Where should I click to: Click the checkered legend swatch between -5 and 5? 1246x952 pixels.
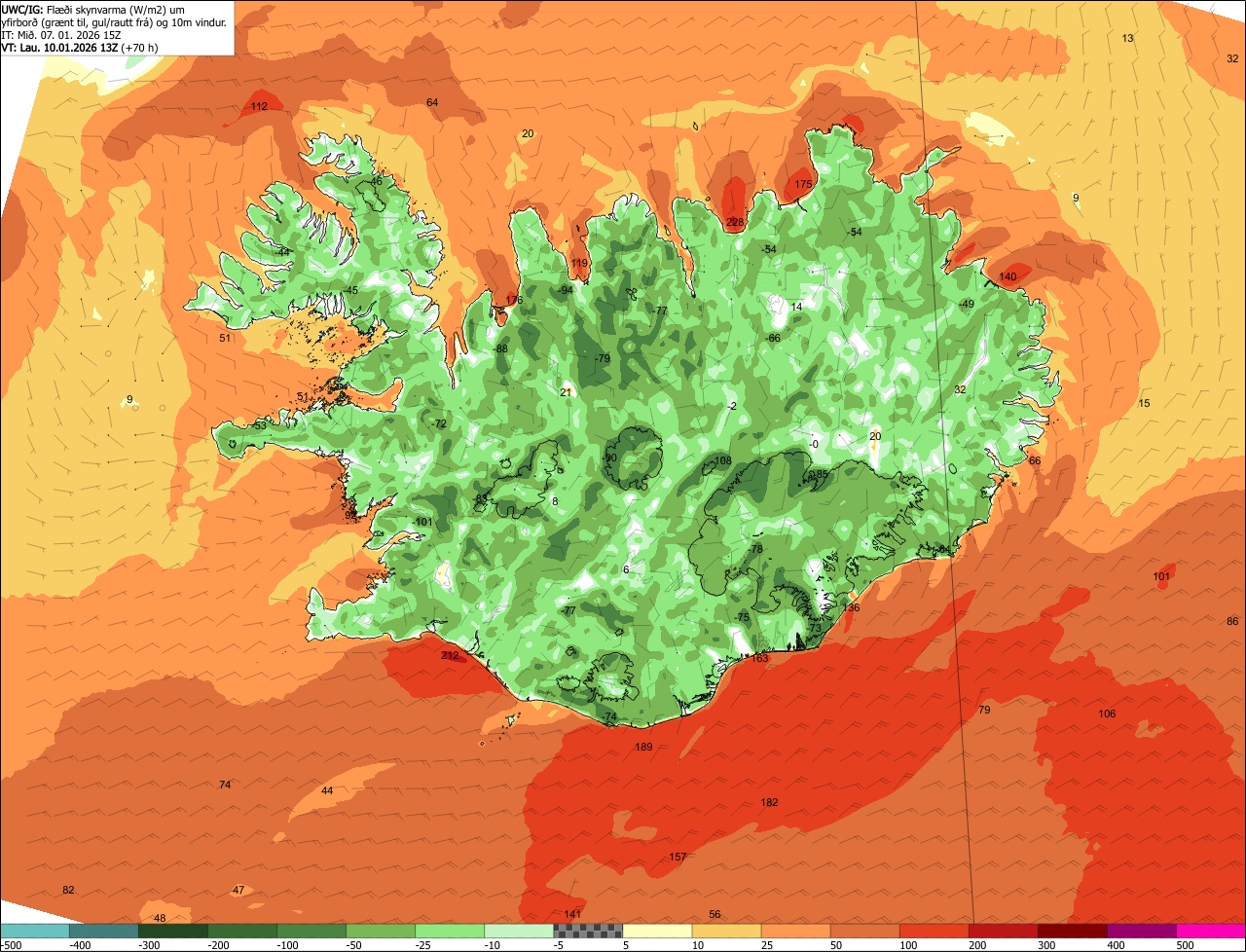(588, 931)
